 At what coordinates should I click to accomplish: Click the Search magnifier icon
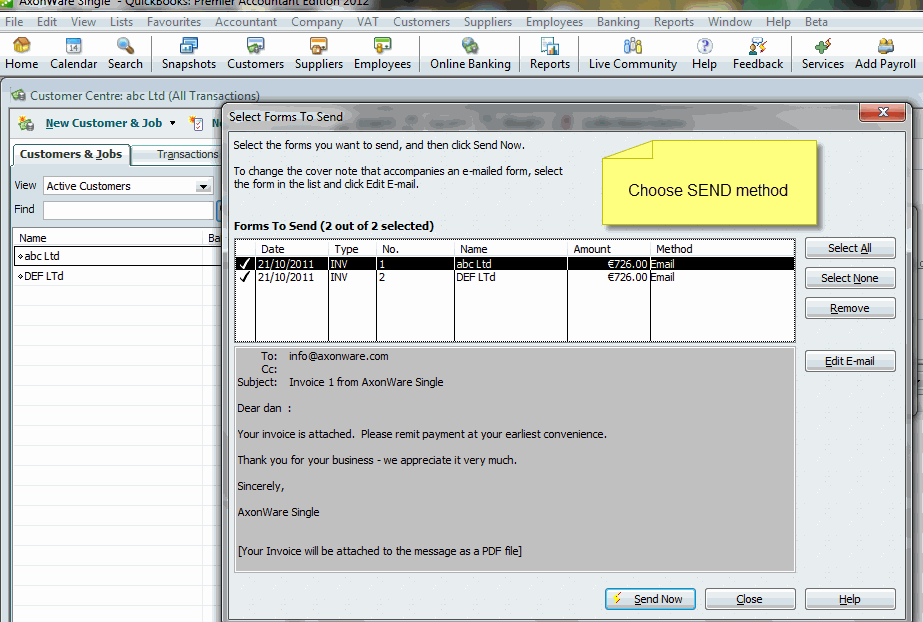[x=125, y=46]
